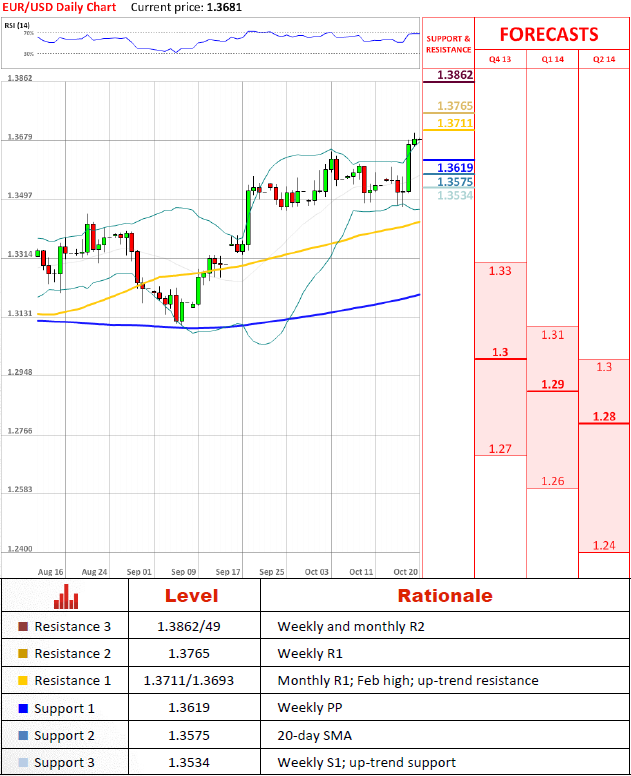Click the 1.2948 price axis label
The image size is (631, 776).
(x=20, y=372)
